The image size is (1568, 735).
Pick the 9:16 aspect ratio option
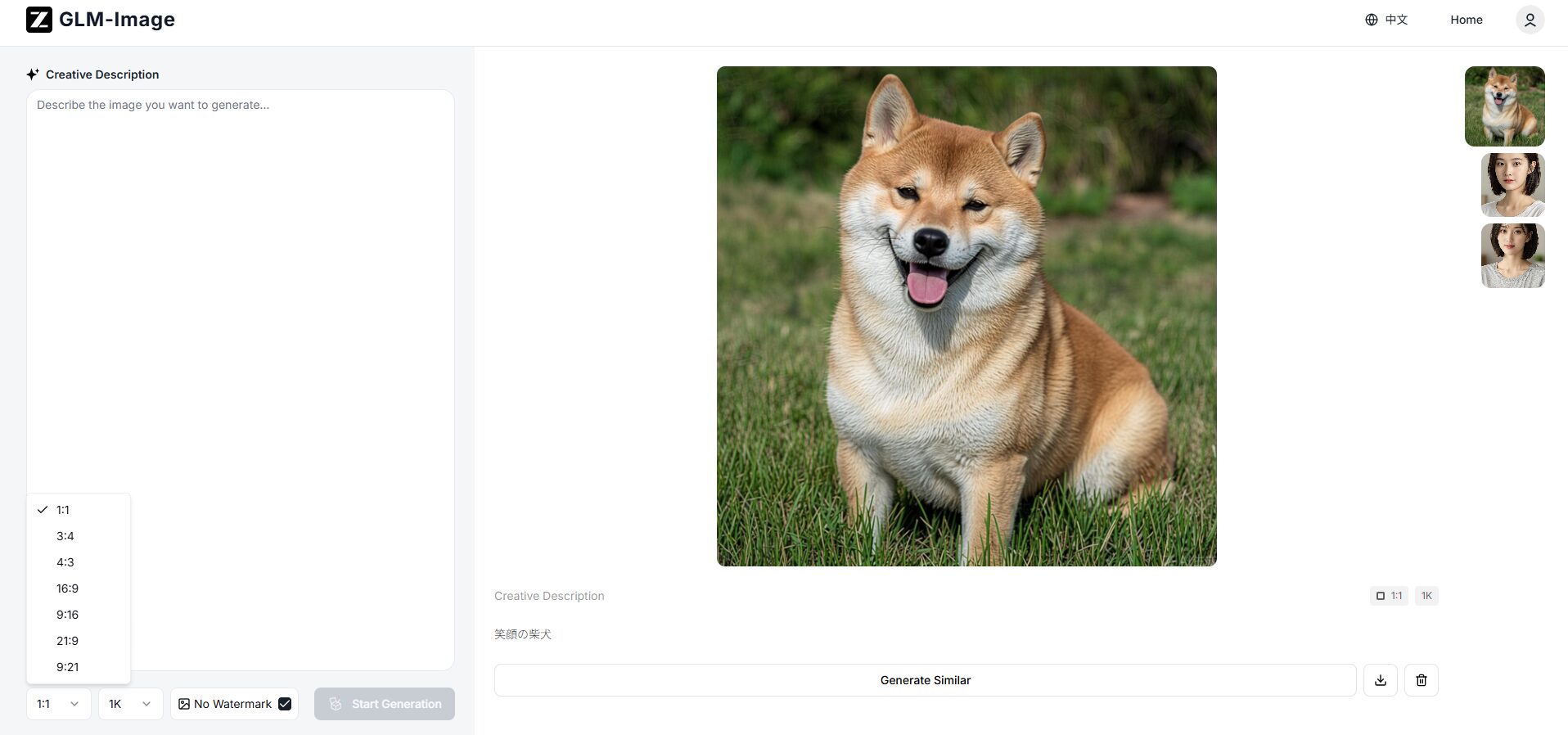tap(67, 615)
